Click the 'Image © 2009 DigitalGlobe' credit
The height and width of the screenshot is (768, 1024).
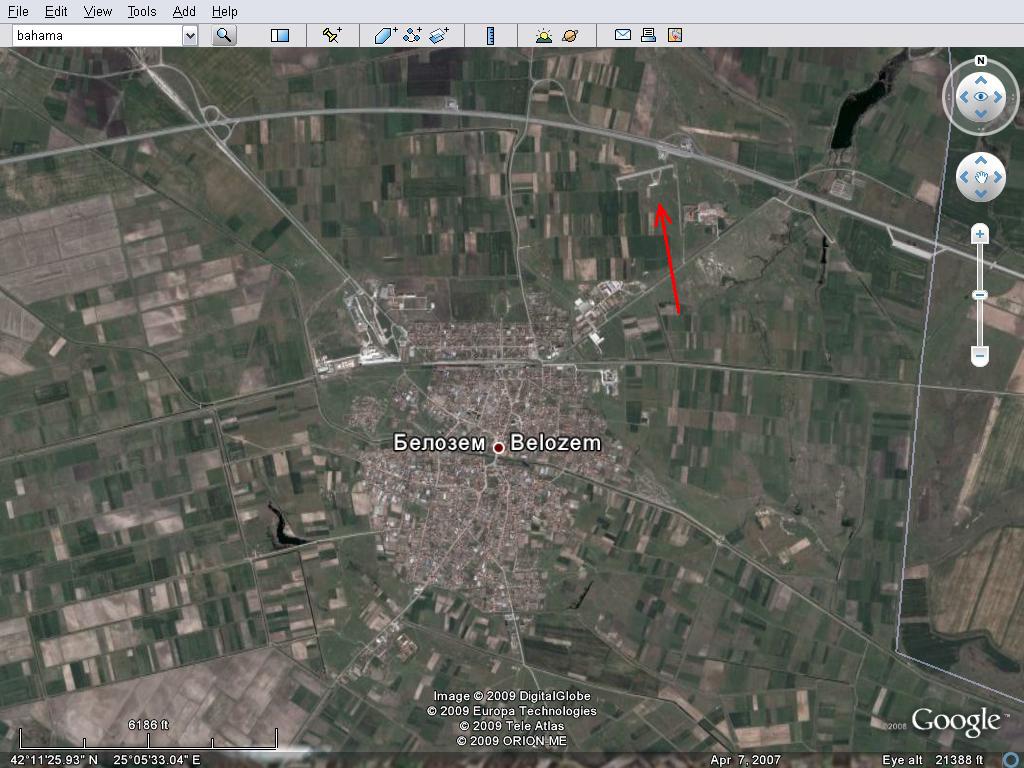(512, 696)
